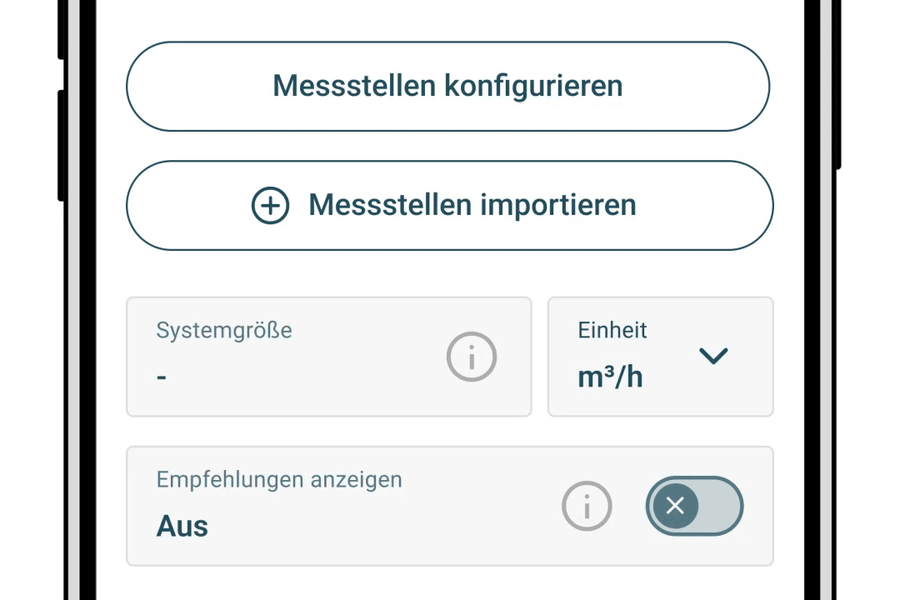Screen dimensions: 900x600
Task: Click the plus icon beside Messstellen importieren
Action: 269,205
